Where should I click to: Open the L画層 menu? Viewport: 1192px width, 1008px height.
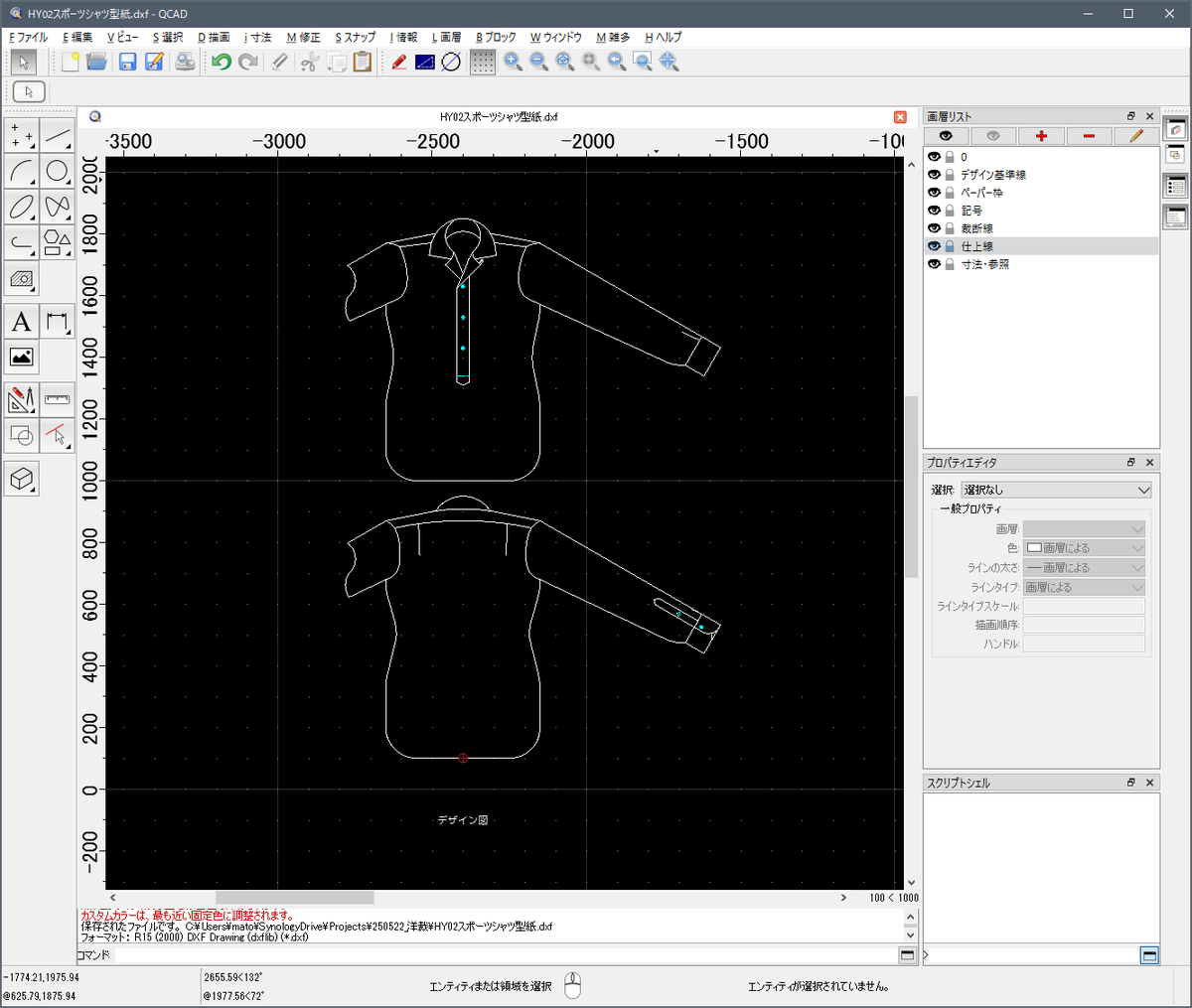pos(446,37)
